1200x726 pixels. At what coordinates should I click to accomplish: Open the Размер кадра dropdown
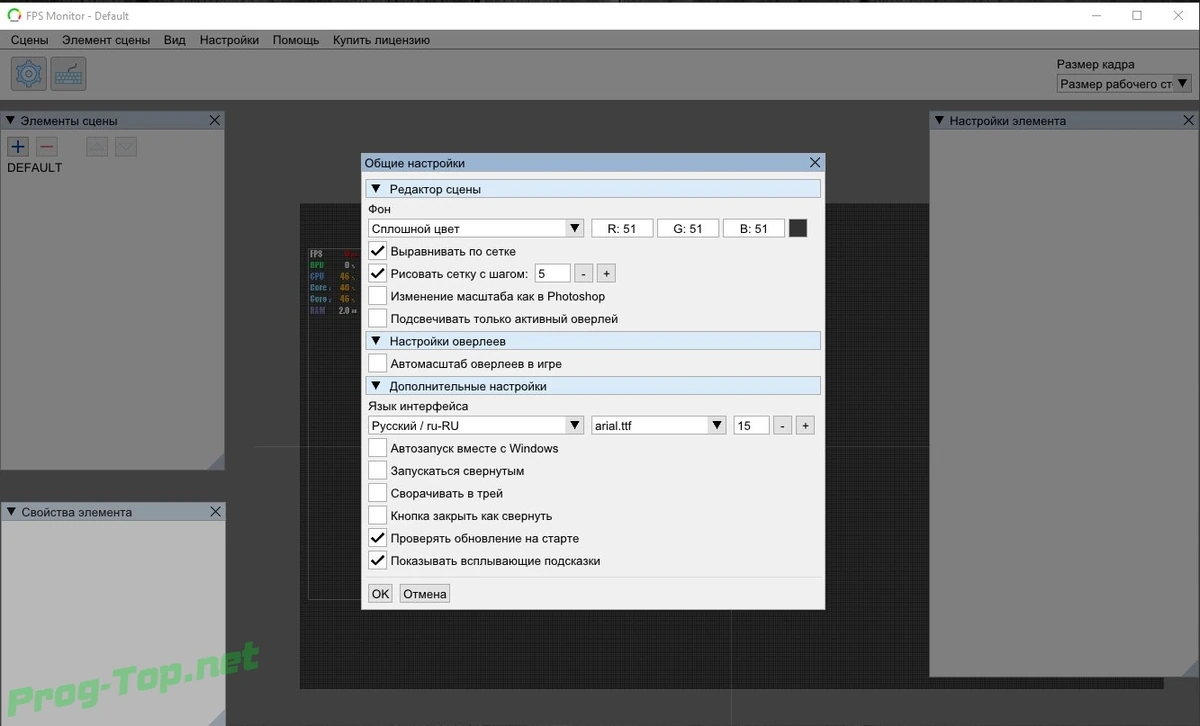[x=1124, y=84]
